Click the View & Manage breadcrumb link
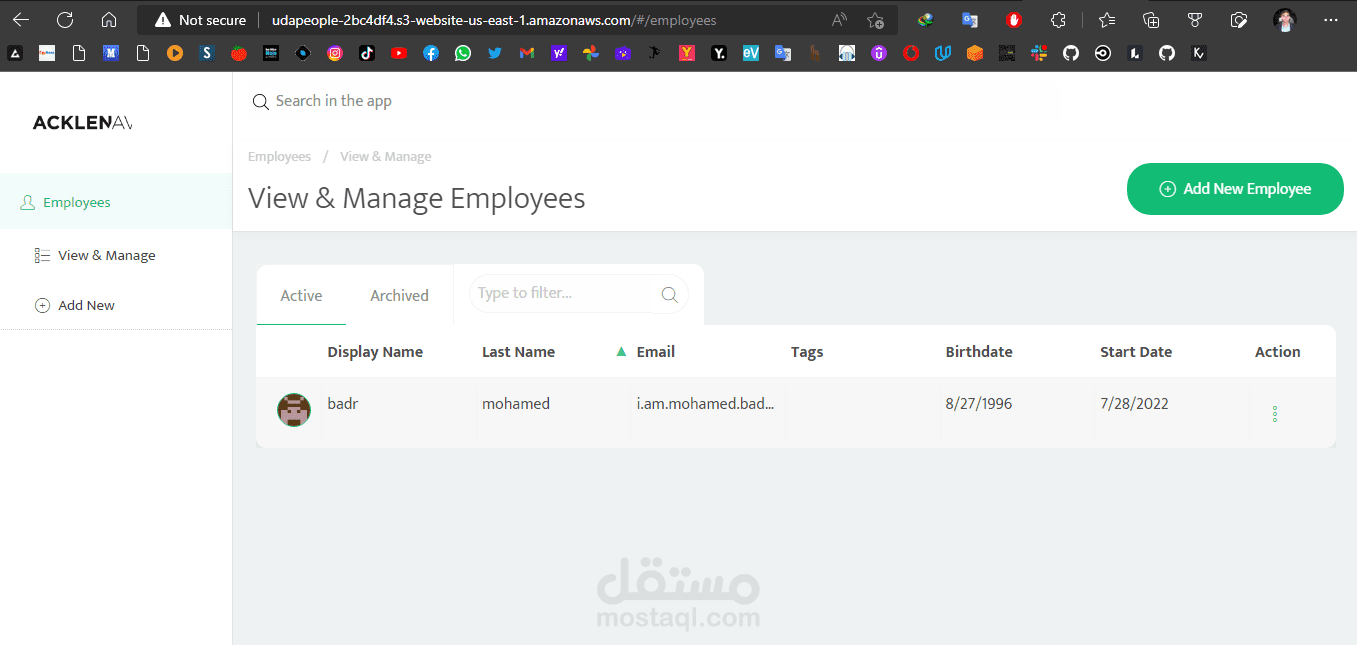The image size is (1357, 645). (x=386, y=156)
